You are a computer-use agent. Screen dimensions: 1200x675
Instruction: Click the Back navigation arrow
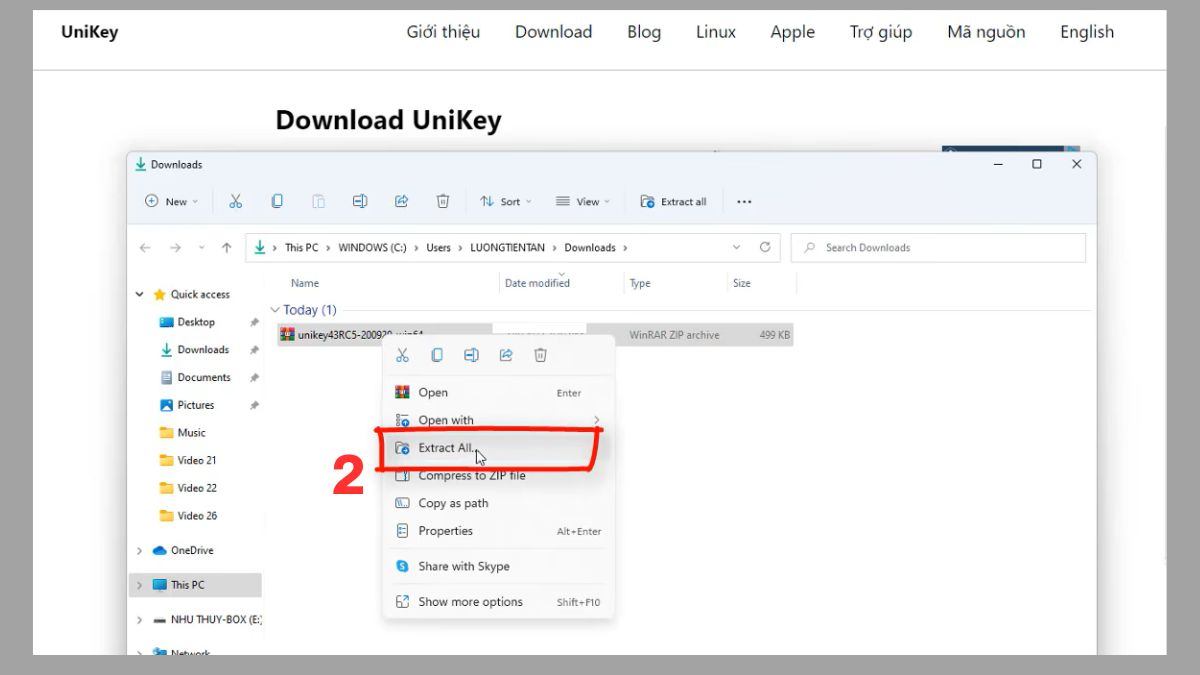(x=145, y=248)
